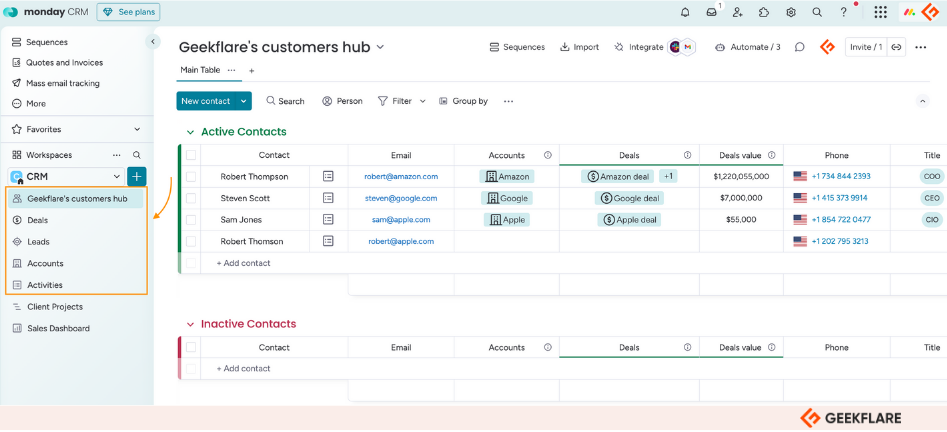This screenshot has width=947, height=432.
Task: Click the Amazon account tag
Action: [x=507, y=176]
